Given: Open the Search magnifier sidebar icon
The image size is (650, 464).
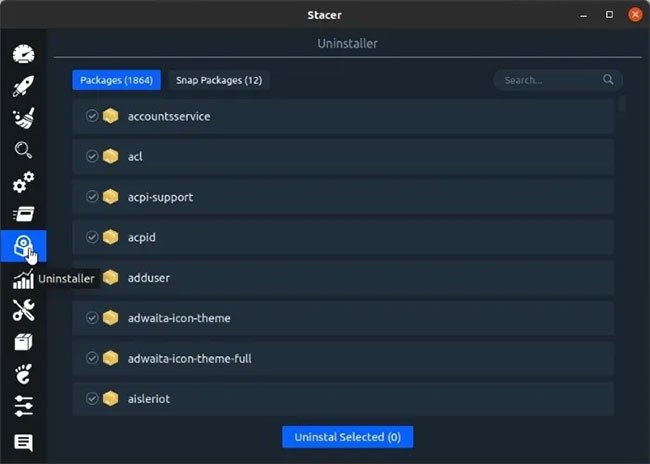Looking at the screenshot, I should [x=24, y=150].
